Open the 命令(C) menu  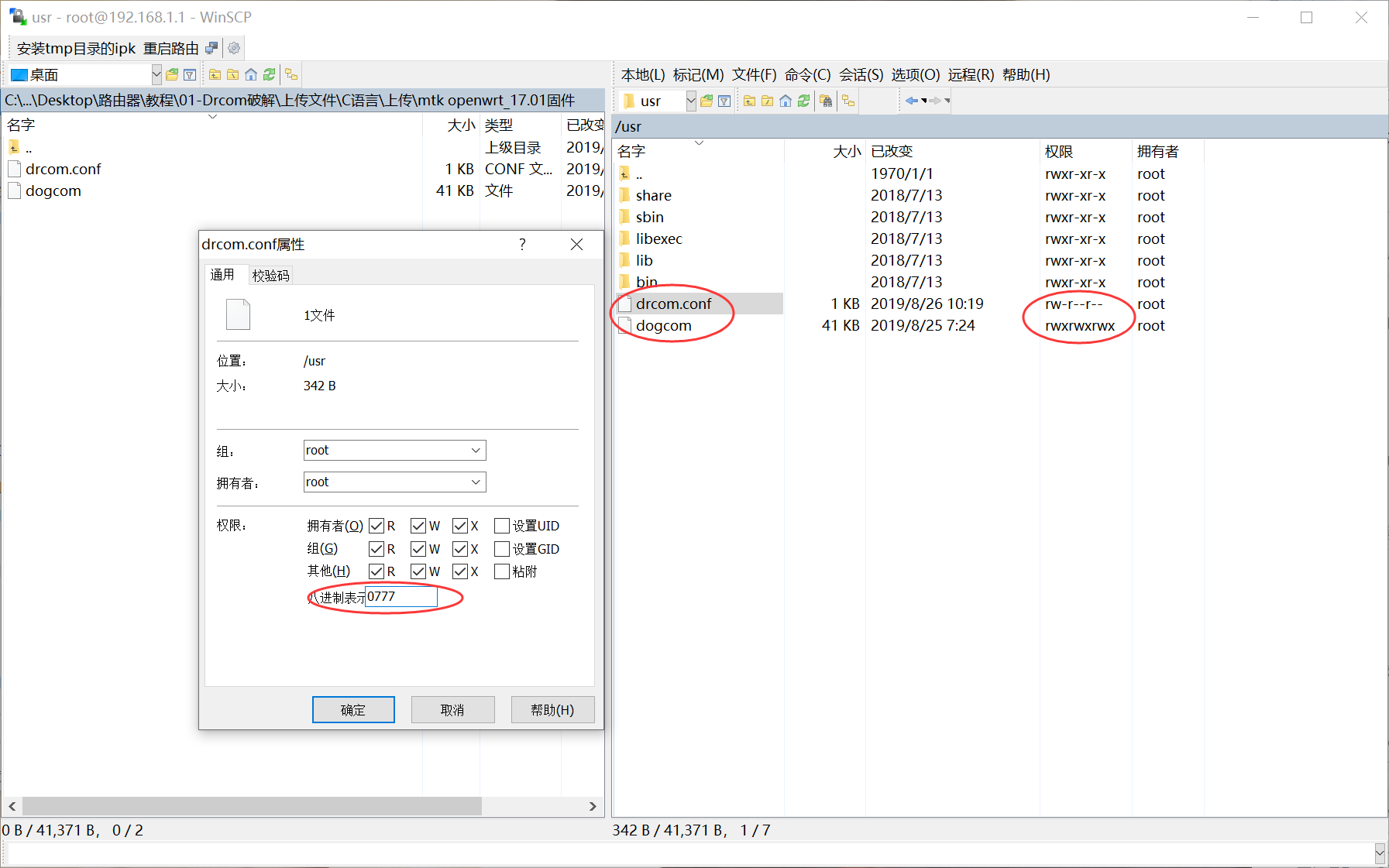[x=807, y=75]
